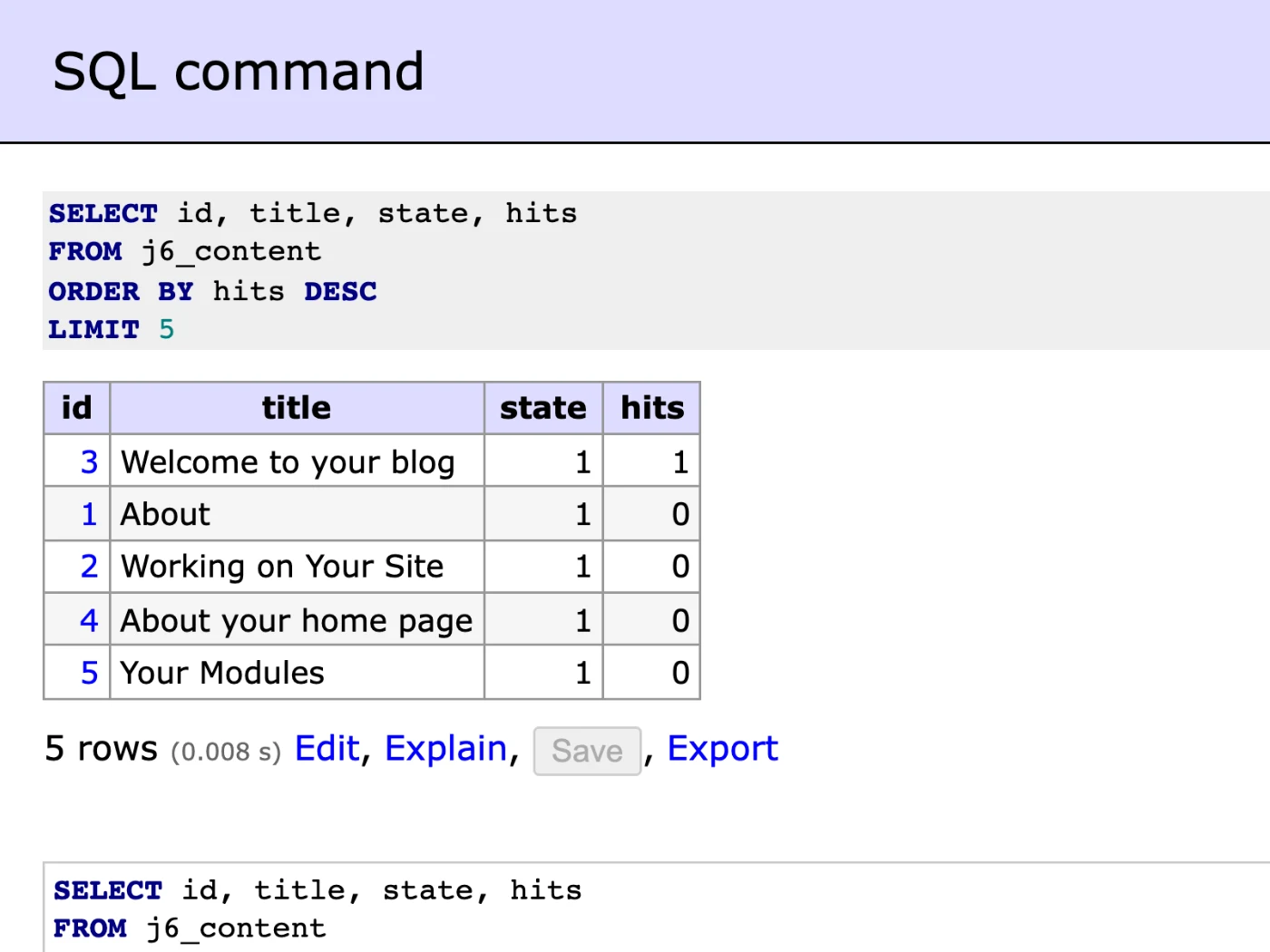1270x952 pixels.
Task: Click the 'hits' column header
Action: [x=652, y=408]
